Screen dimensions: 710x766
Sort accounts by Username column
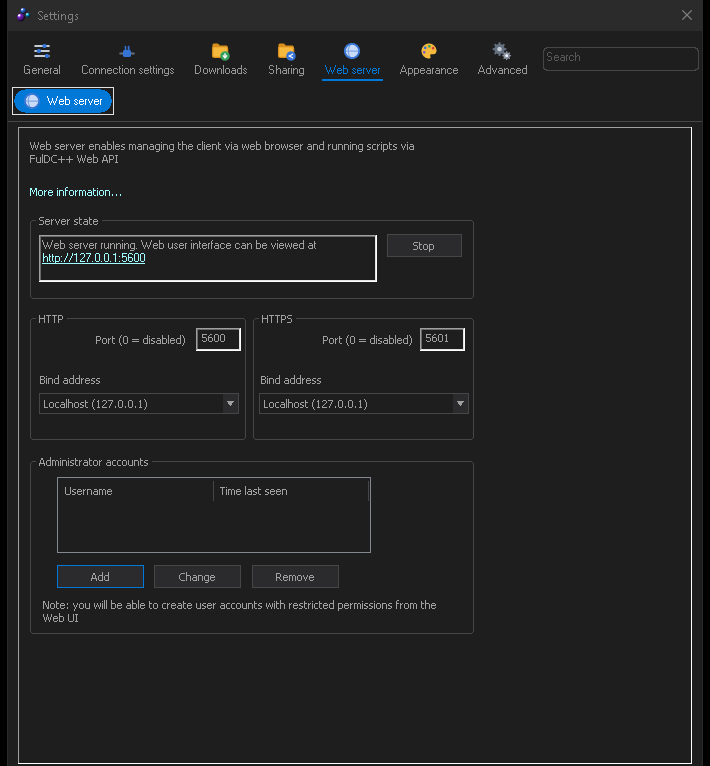(135, 491)
